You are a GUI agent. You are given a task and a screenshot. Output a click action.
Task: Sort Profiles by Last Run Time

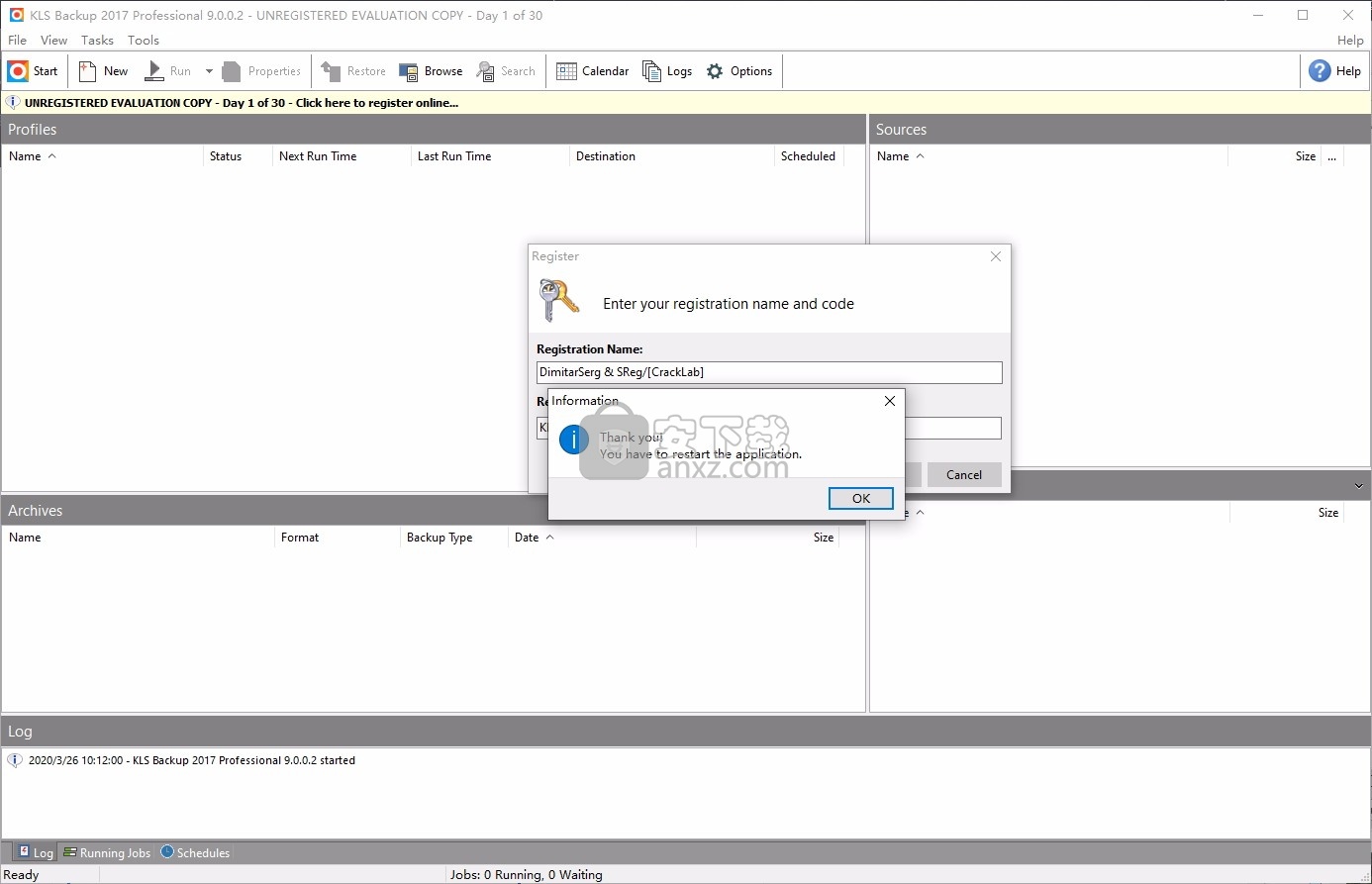pyautogui.click(x=490, y=156)
